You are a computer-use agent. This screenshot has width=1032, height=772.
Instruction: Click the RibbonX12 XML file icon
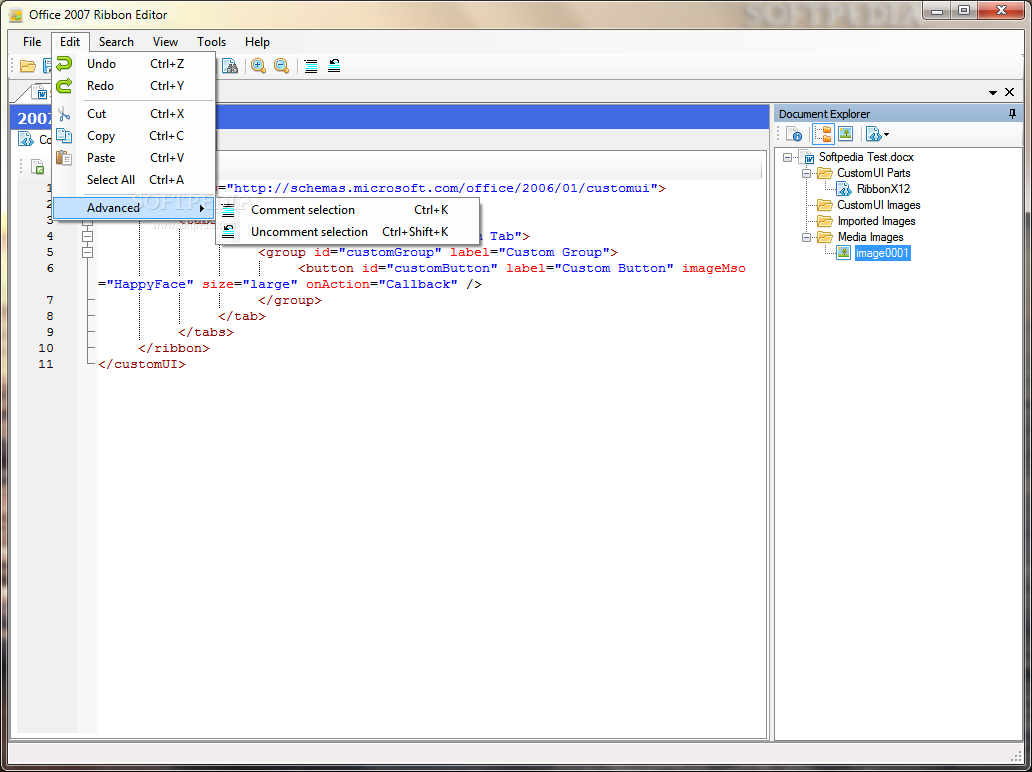coord(844,189)
